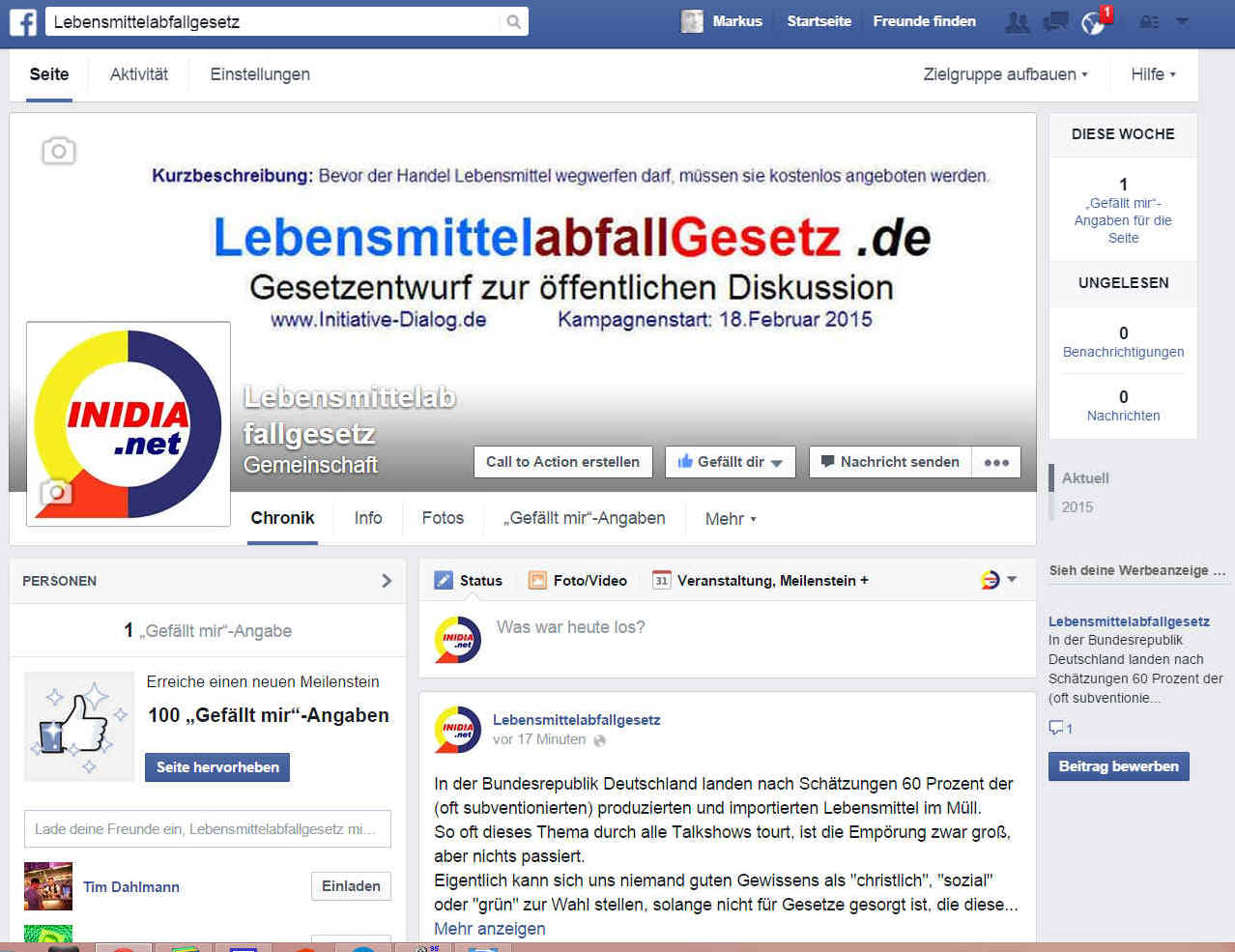Viewport: 1235px width, 952px height.
Task: Click the 100 „Gefällt mir“-Angaben milestone text
Action: click(x=269, y=715)
